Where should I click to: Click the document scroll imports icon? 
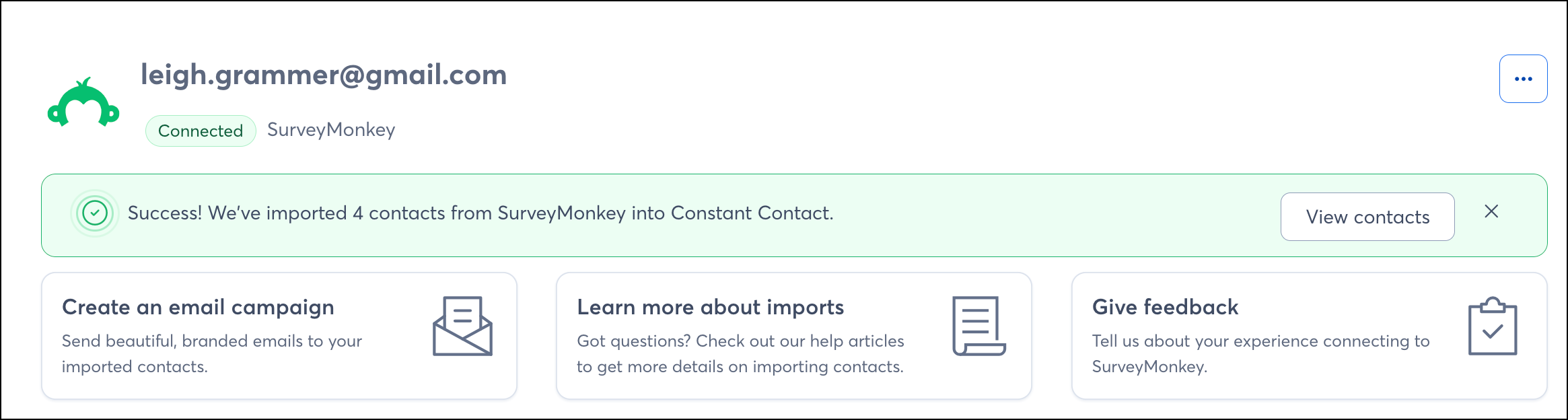pos(978,326)
